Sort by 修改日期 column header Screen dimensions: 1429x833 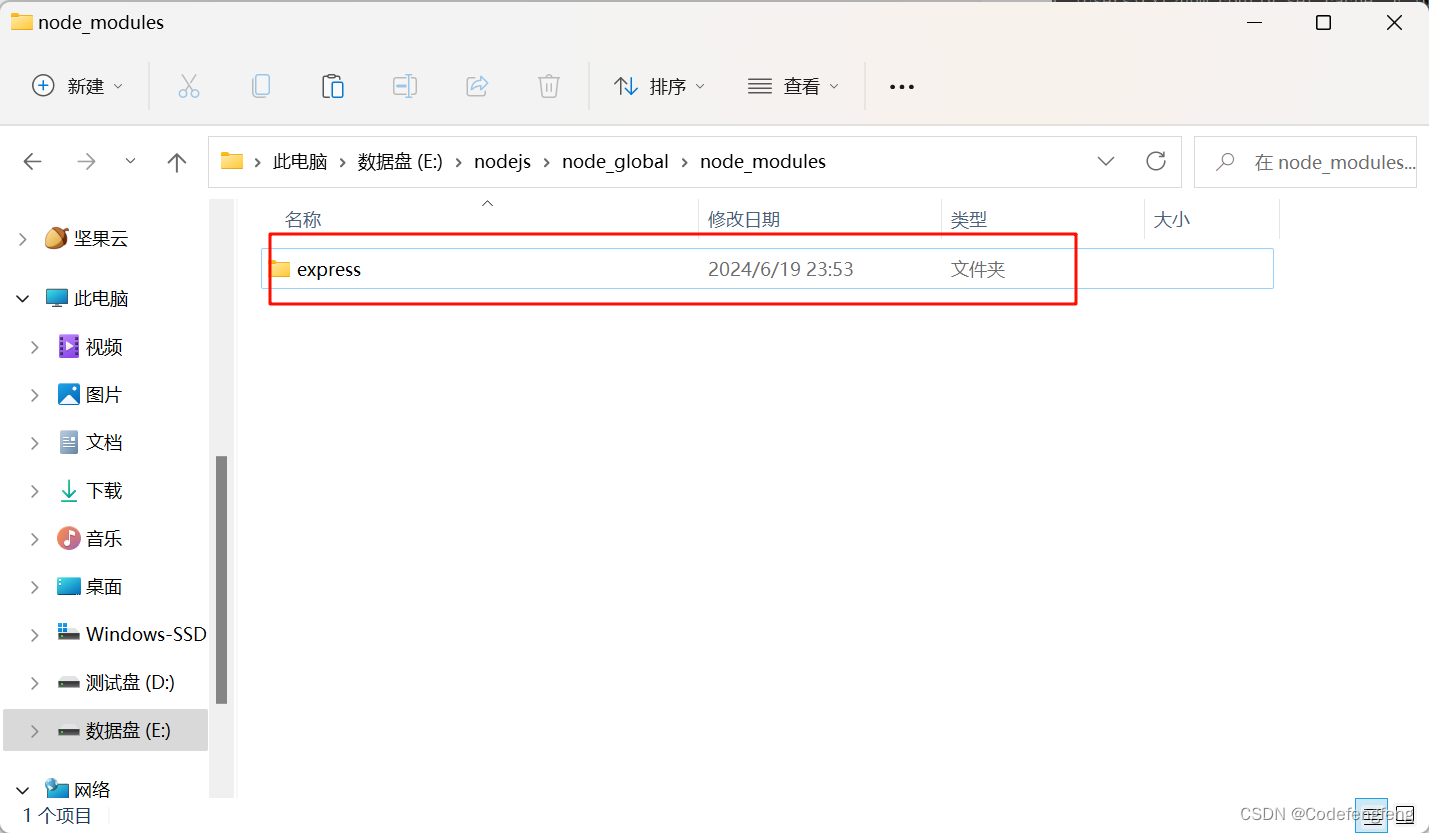744,219
